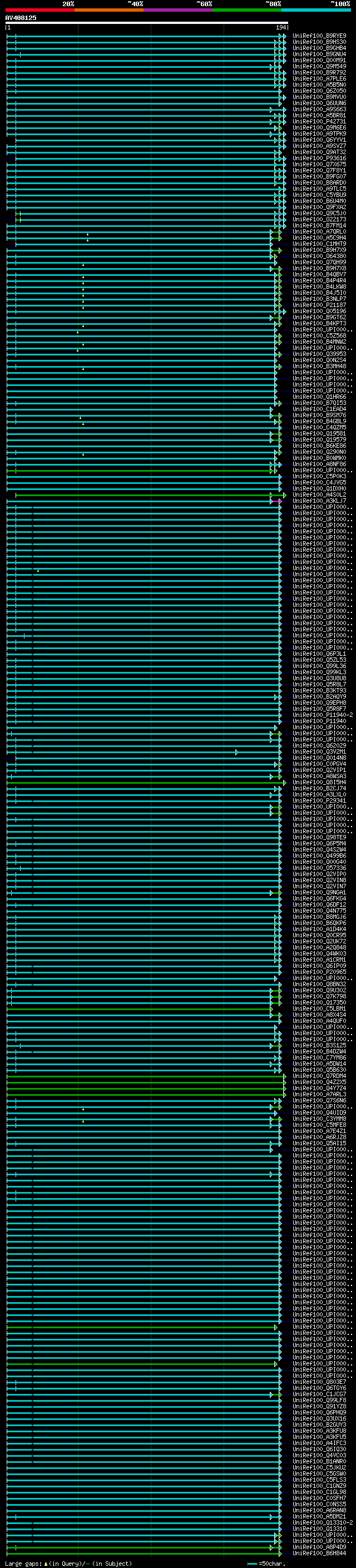
Task: Click the UniRef100_Q6YYV1 label
Action: pos(319,140)
